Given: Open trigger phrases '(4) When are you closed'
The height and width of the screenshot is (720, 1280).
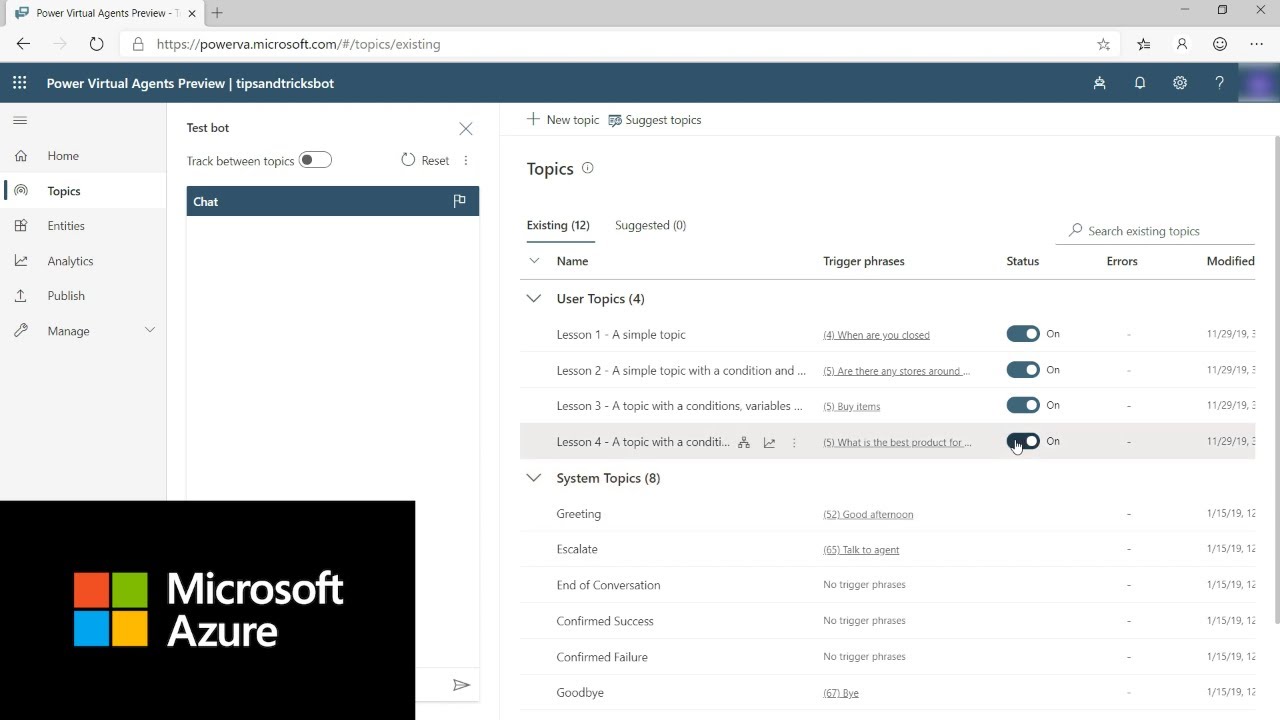Looking at the screenshot, I should click(x=876, y=335).
